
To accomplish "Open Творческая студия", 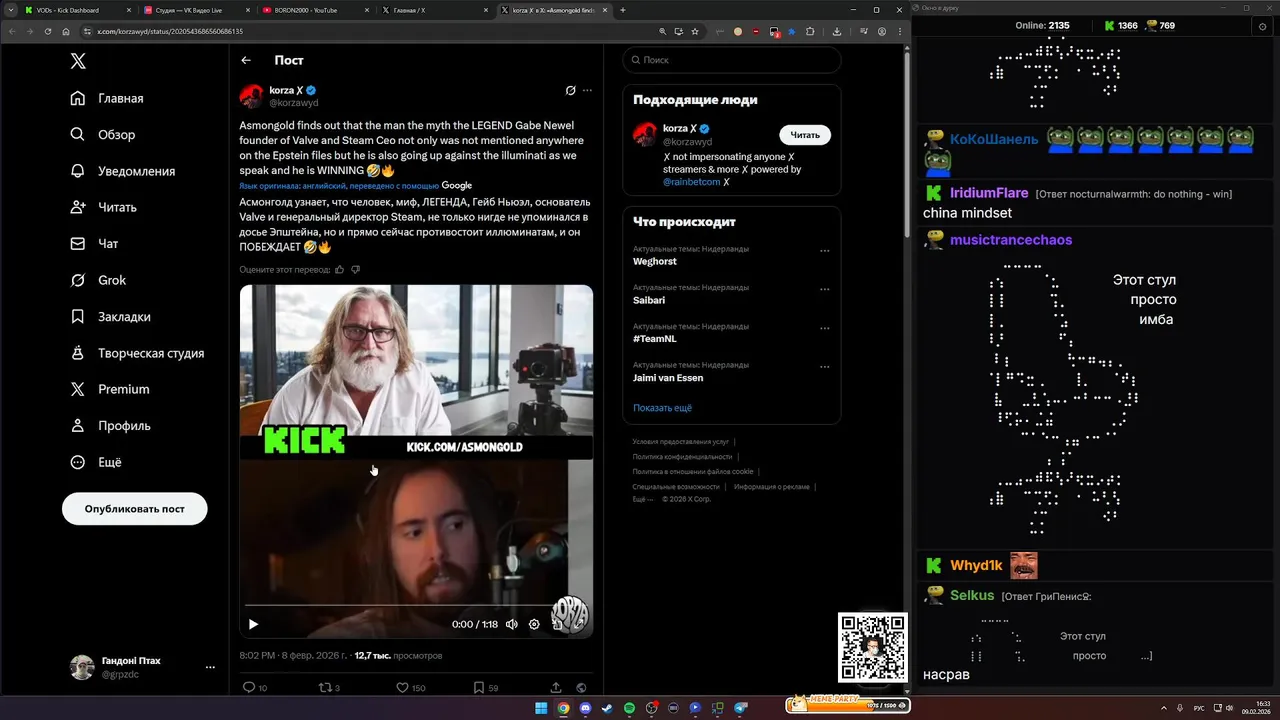I will click(x=137, y=353).
